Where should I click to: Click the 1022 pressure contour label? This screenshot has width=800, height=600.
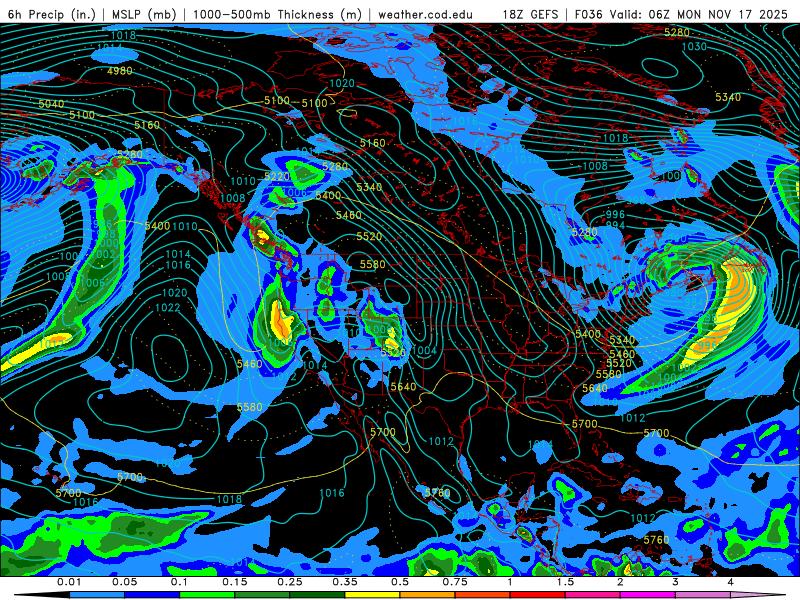tap(167, 308)
